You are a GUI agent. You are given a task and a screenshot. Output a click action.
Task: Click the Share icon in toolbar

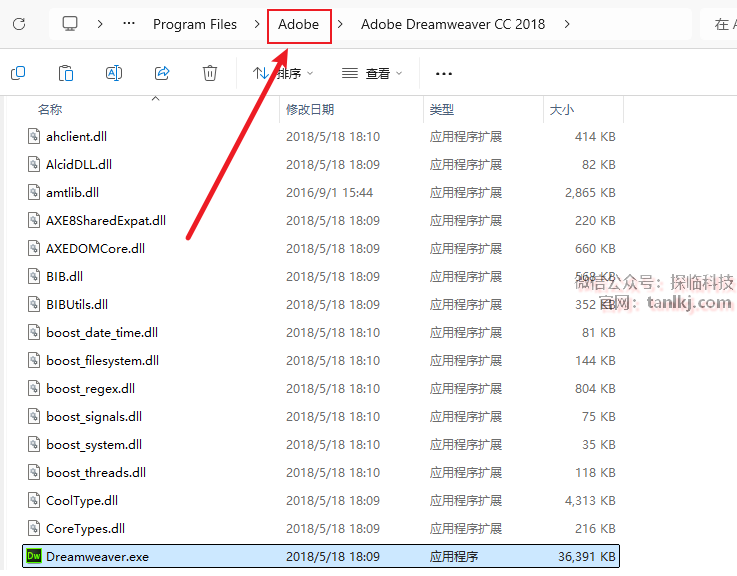click(x=162, y=73)
